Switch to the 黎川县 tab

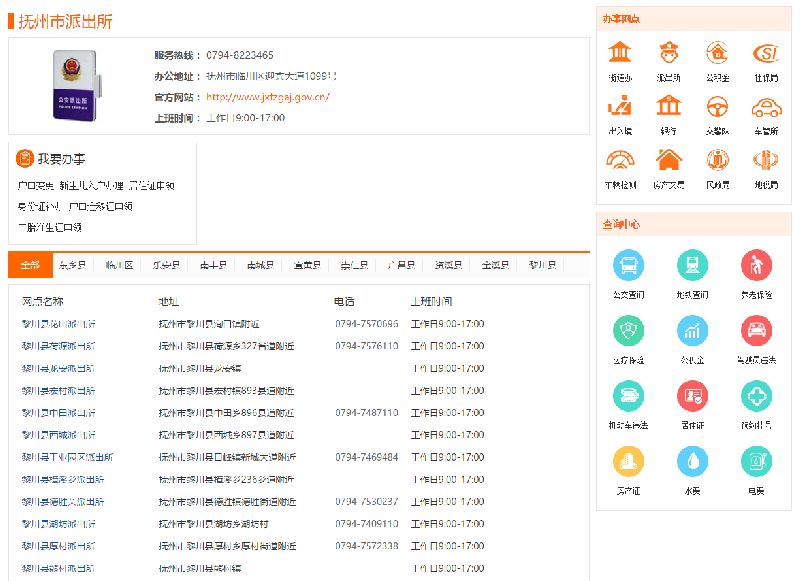click(x=542, y=266)
